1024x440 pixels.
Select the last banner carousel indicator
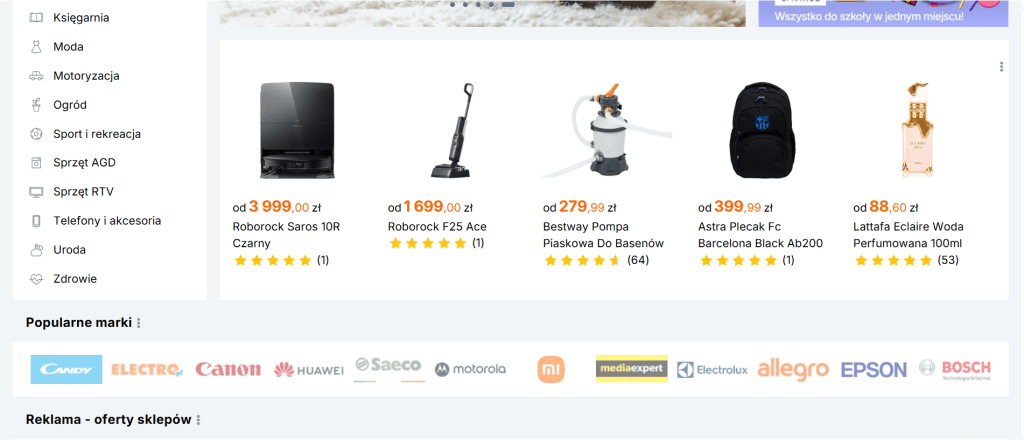[x=507, y=5]
